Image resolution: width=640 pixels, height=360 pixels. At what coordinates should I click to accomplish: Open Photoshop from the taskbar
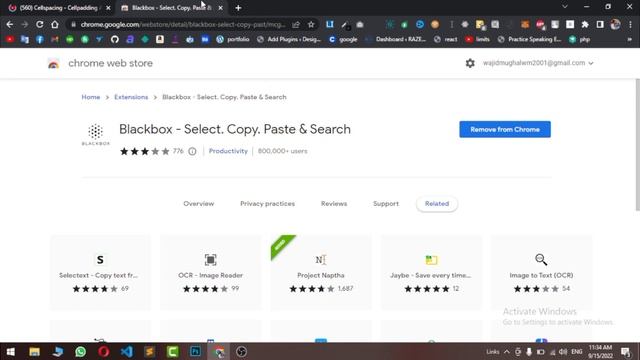point(196,351)
